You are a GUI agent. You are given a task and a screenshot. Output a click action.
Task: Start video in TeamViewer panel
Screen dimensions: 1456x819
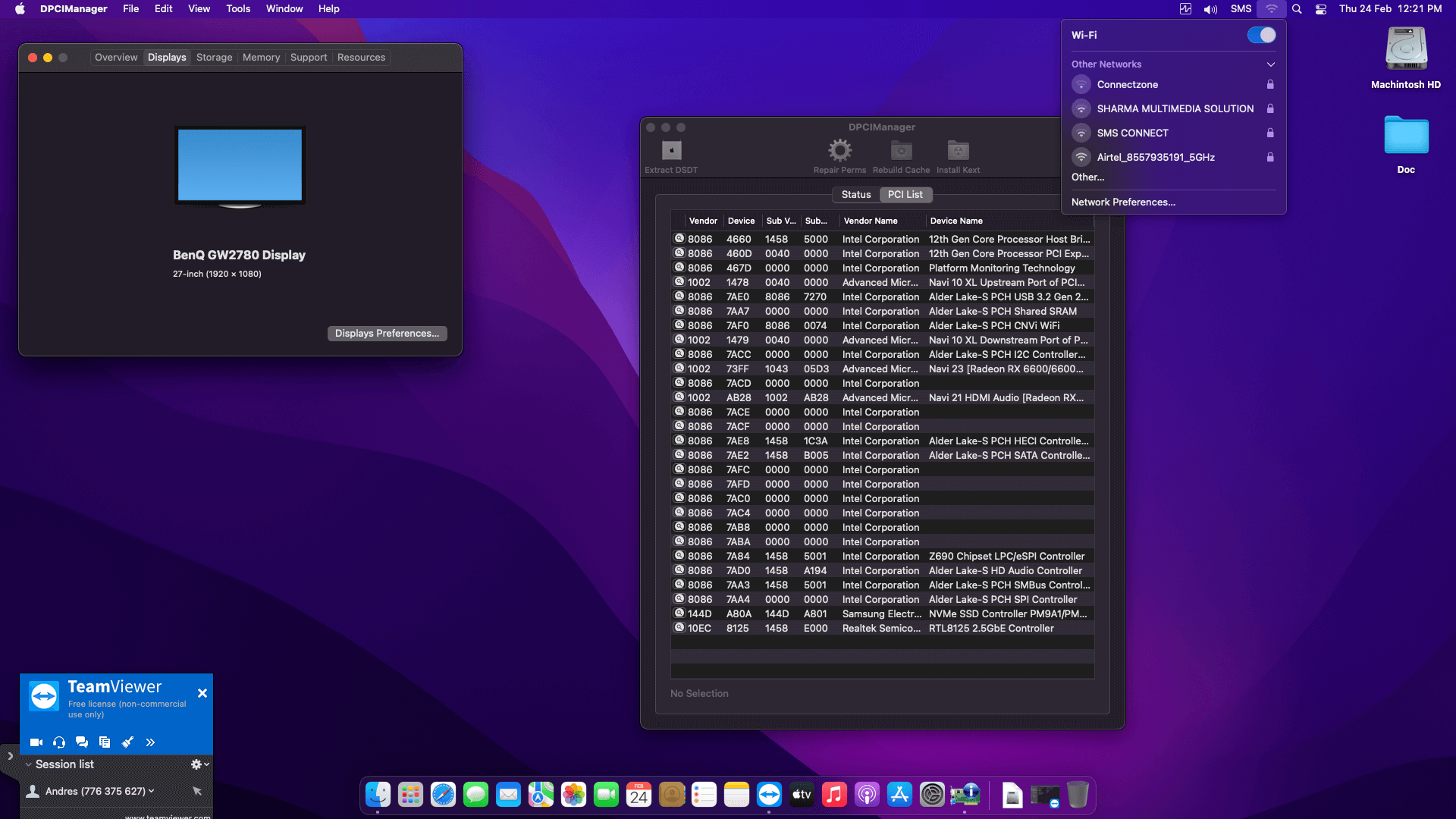[x=36, y=742]
